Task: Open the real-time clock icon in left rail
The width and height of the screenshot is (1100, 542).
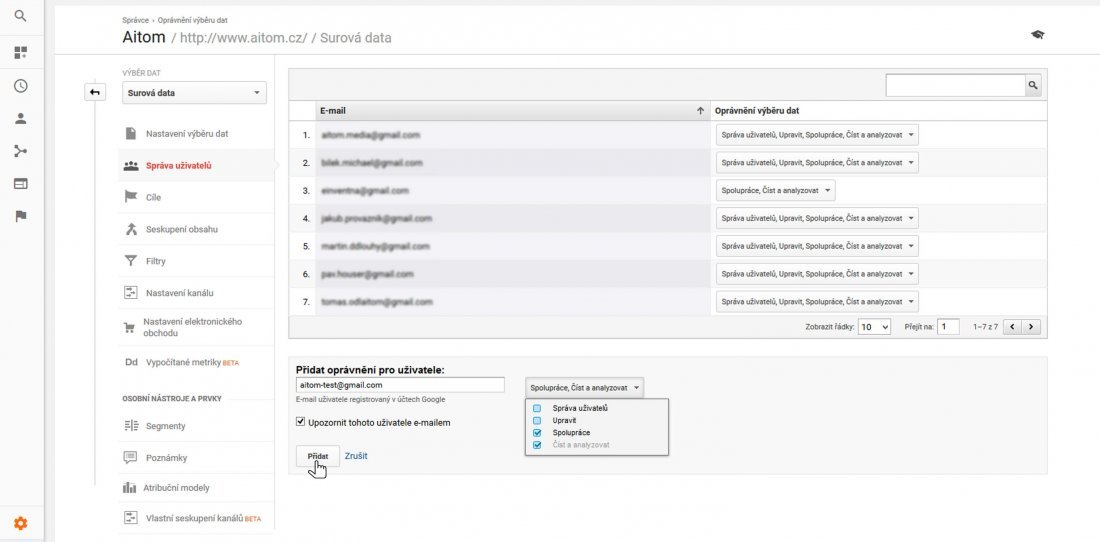Action: (x=21, y=86)
